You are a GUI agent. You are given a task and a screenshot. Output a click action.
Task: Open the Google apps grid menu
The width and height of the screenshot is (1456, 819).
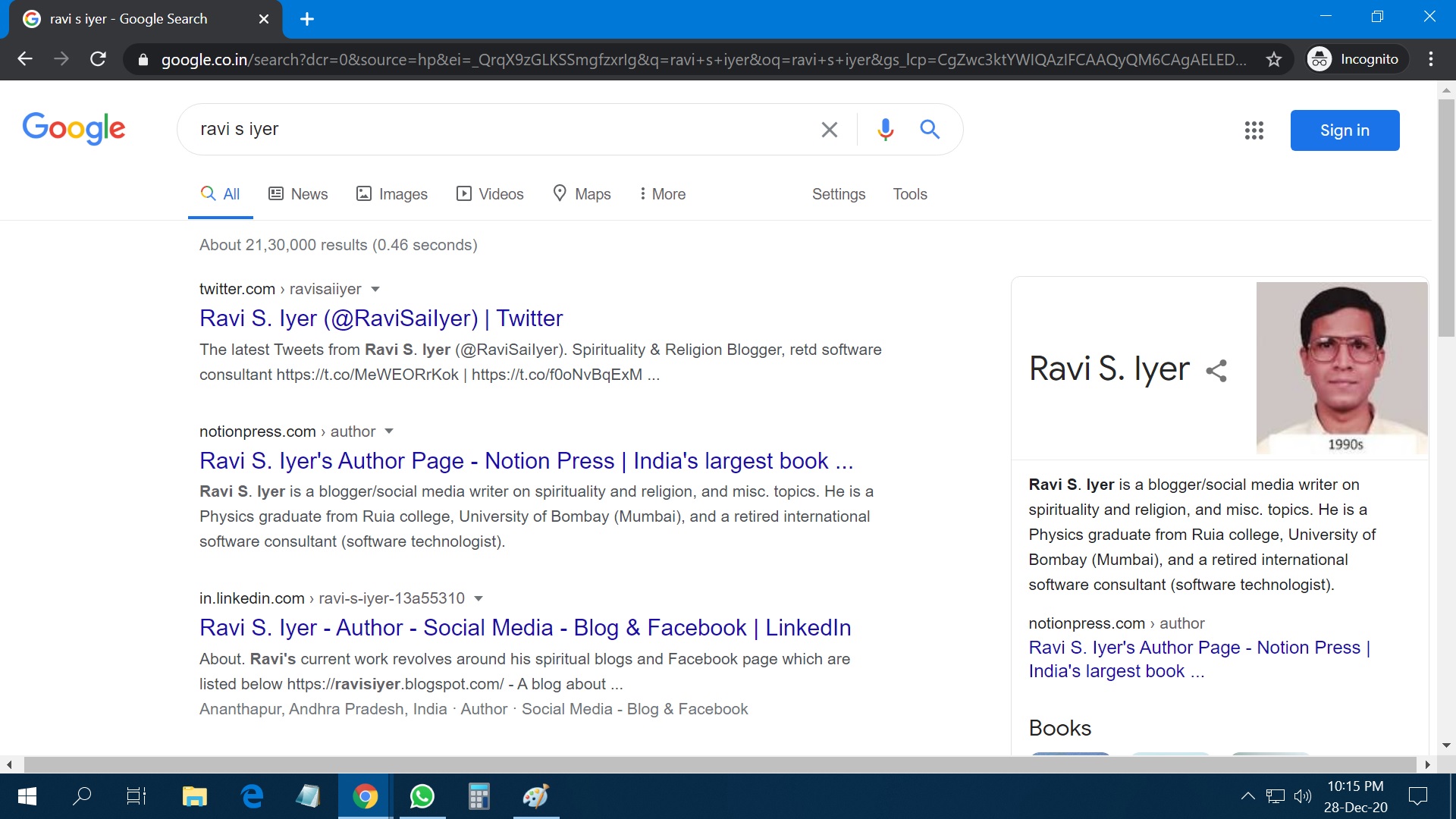[1254, 130]
